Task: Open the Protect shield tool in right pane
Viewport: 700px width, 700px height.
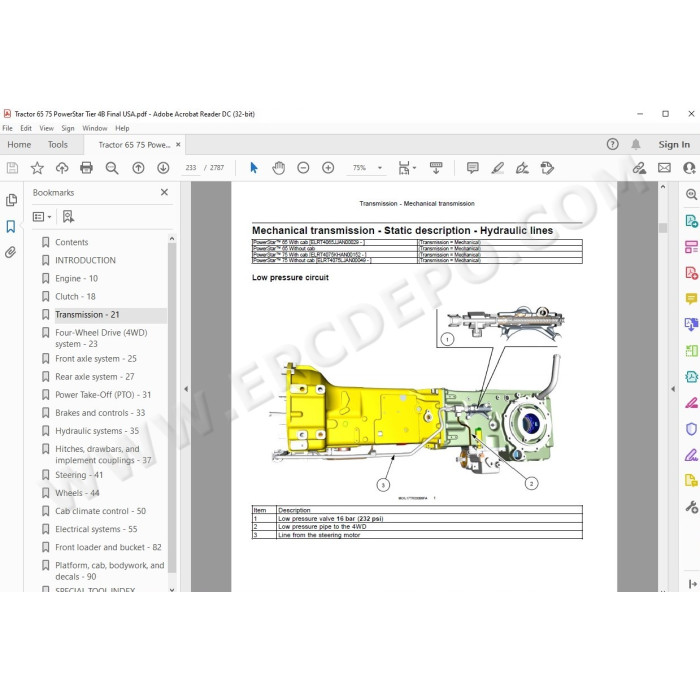Action: [691, 429]
